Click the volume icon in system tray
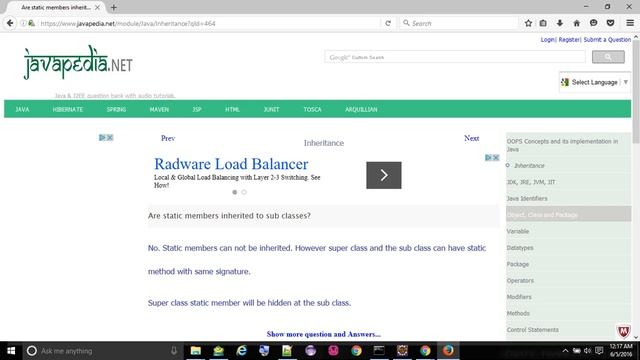 [587, 351]
